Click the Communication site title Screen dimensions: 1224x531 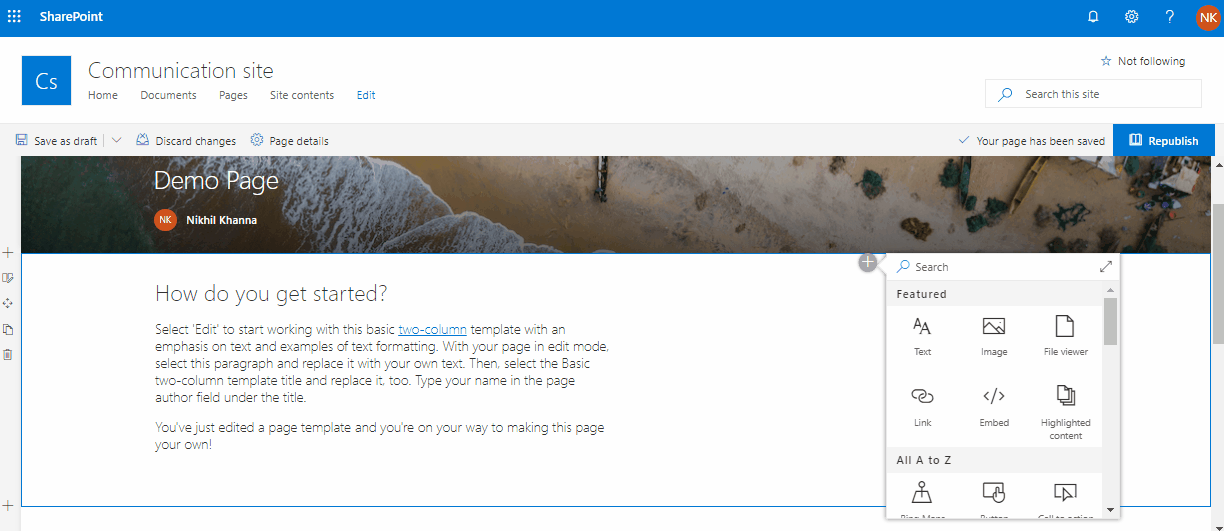point(180,70)
